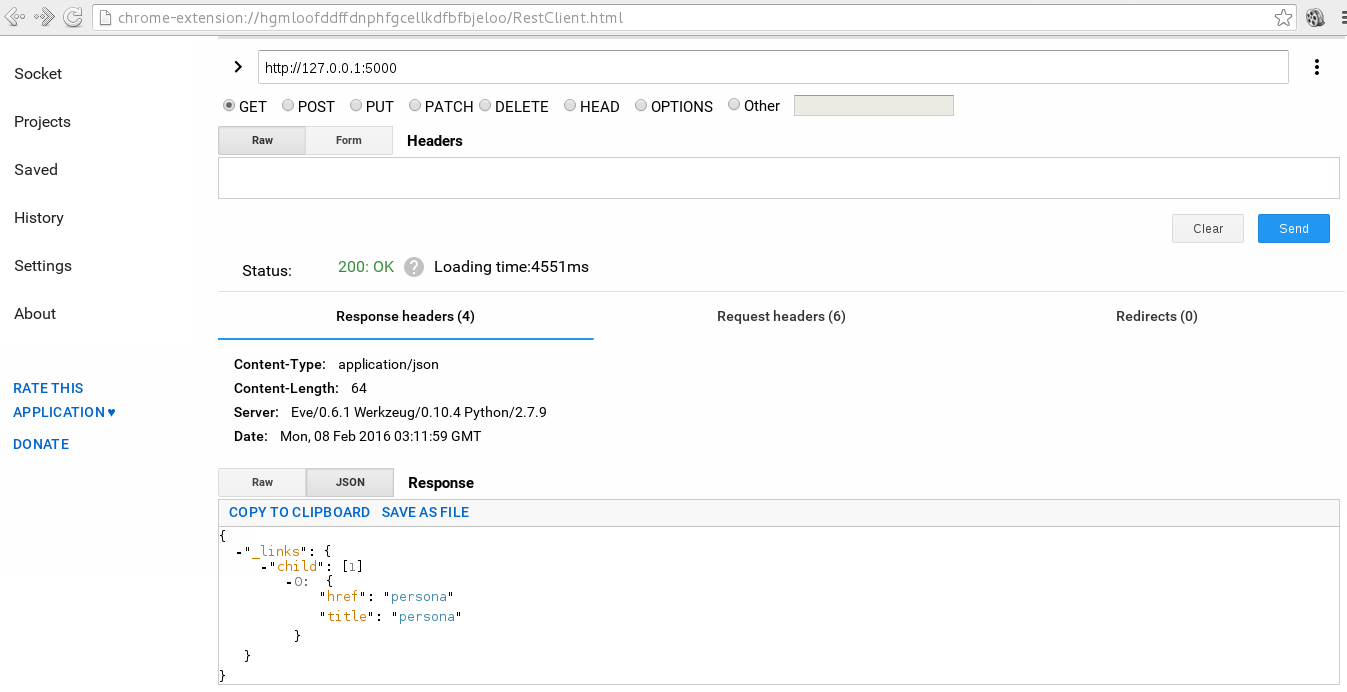
Task: Click the status code help question icon
Action: coord(414,268)
